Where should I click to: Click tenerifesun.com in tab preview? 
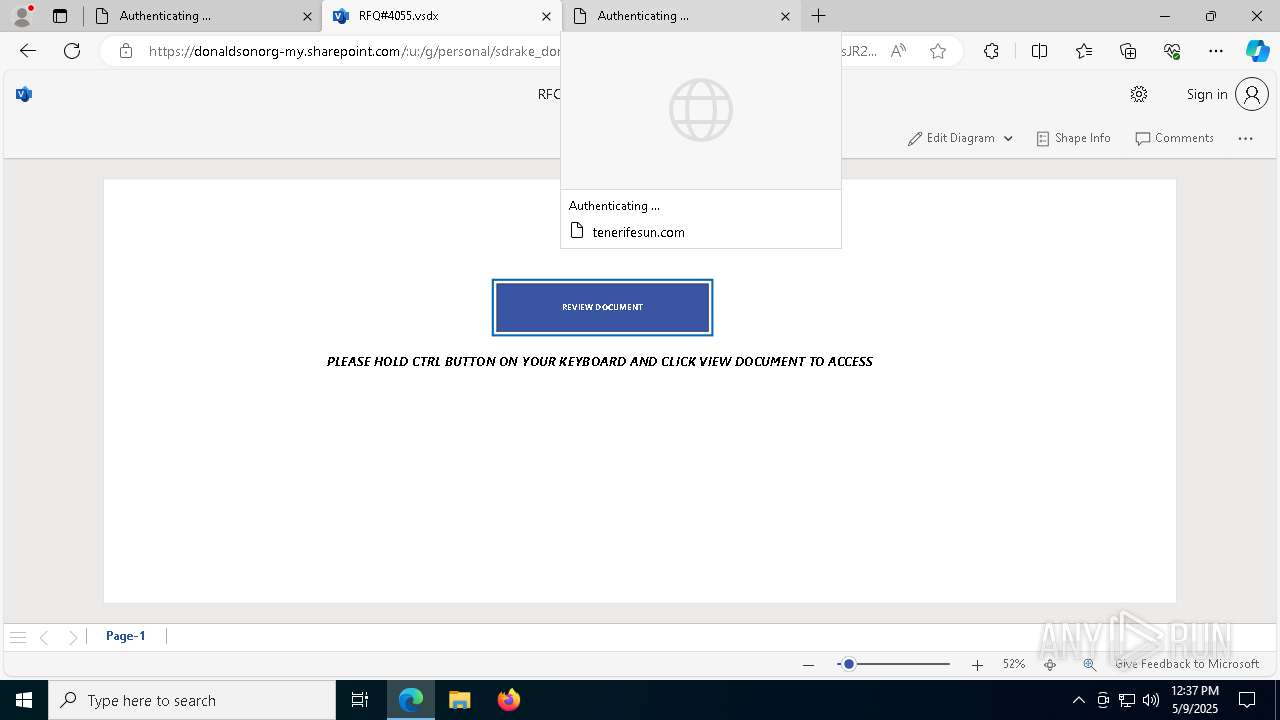[x=638, y=232]
